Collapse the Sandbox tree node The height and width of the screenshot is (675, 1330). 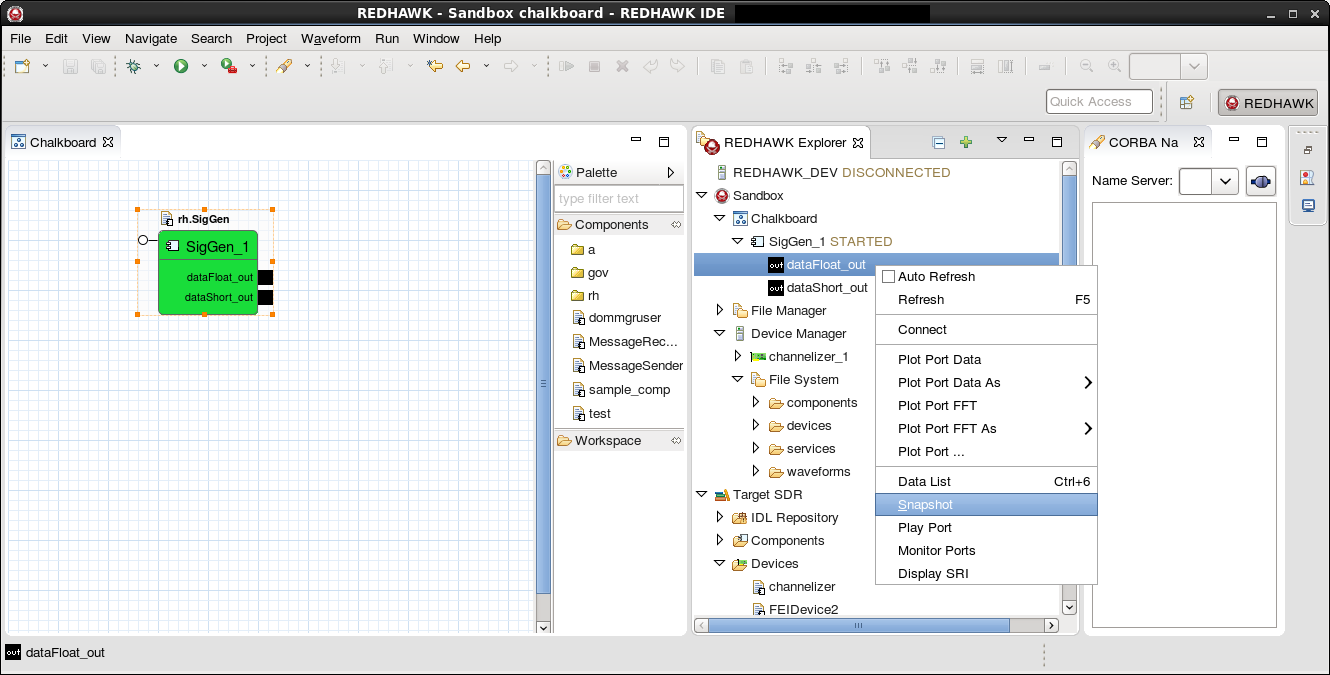[x=701, y=196]
